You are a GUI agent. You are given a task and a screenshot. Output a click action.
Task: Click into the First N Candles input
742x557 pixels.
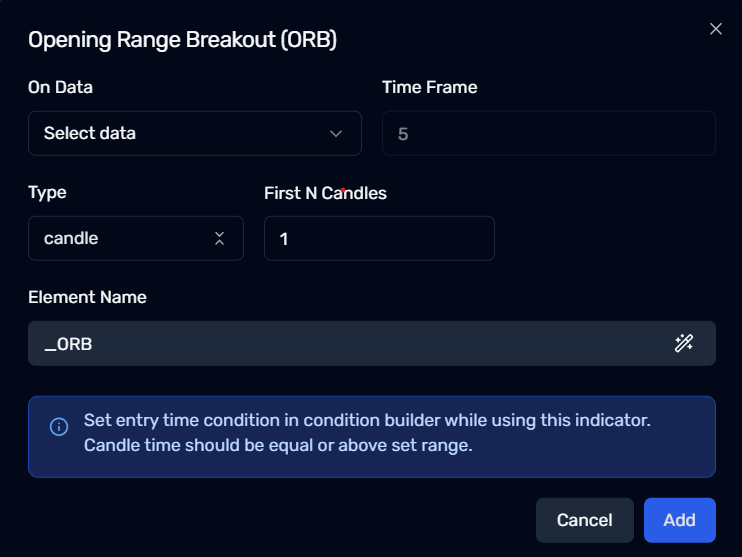(x=379, y=238)
